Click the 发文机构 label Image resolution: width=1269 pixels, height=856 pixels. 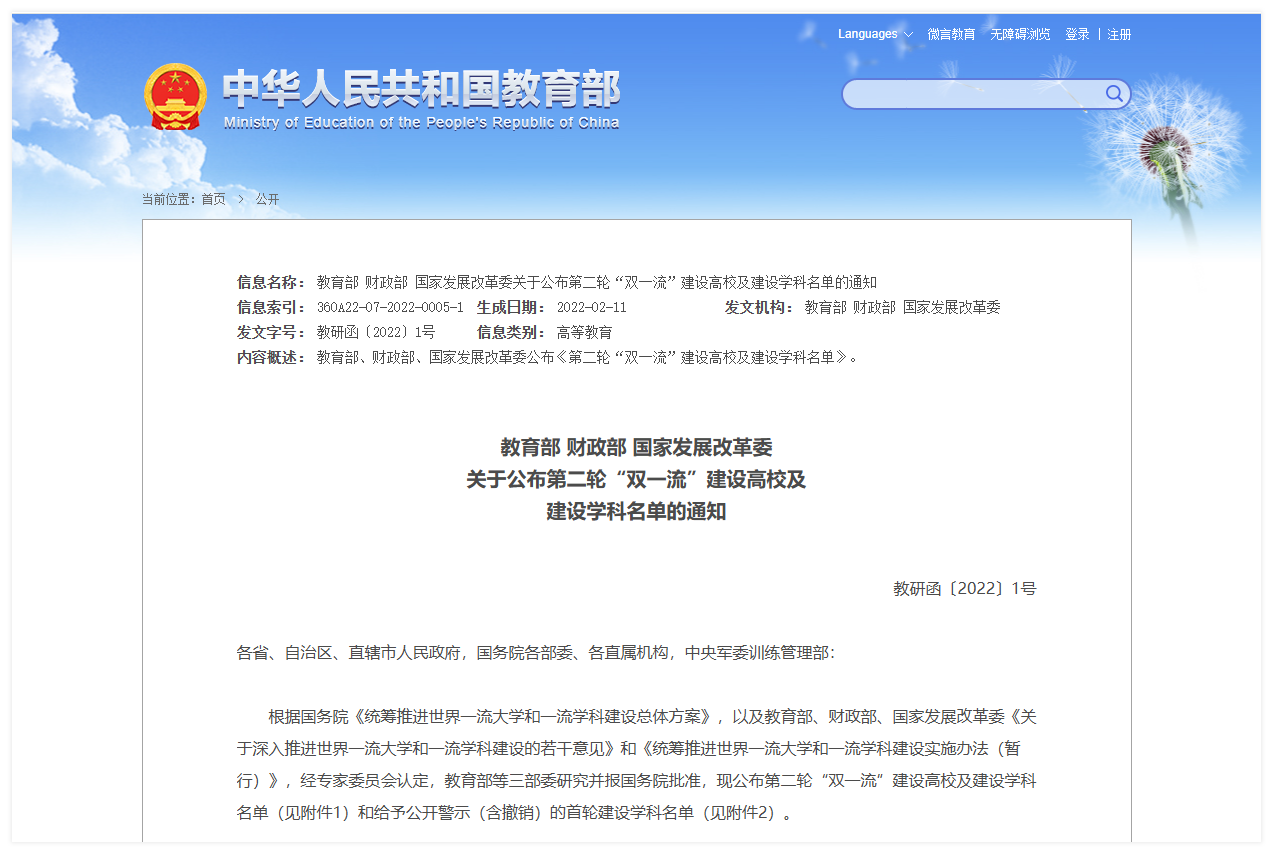pyautogui.click(x=759, y=308)
